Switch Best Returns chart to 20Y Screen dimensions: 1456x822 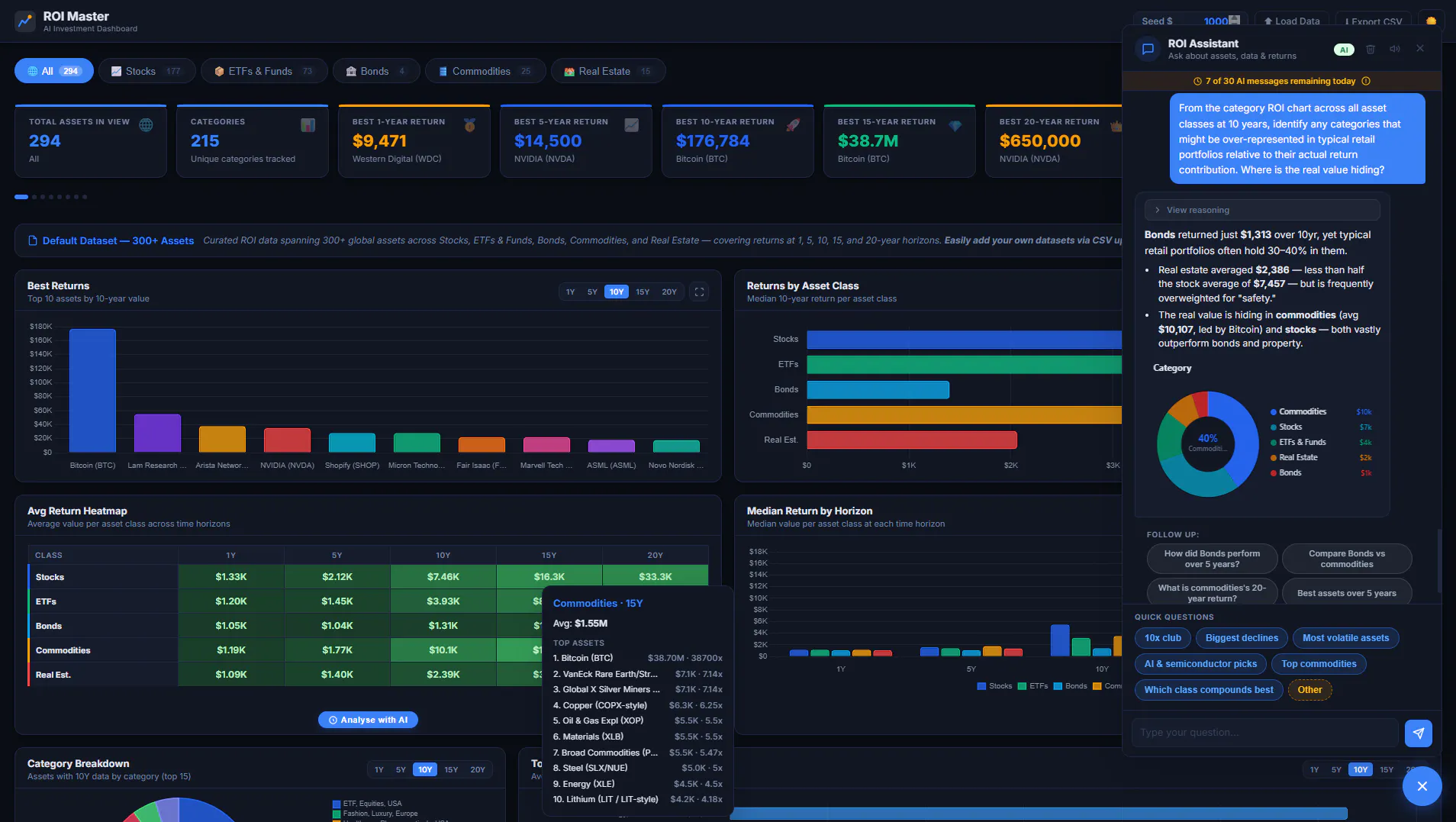[x=669, y=292]
